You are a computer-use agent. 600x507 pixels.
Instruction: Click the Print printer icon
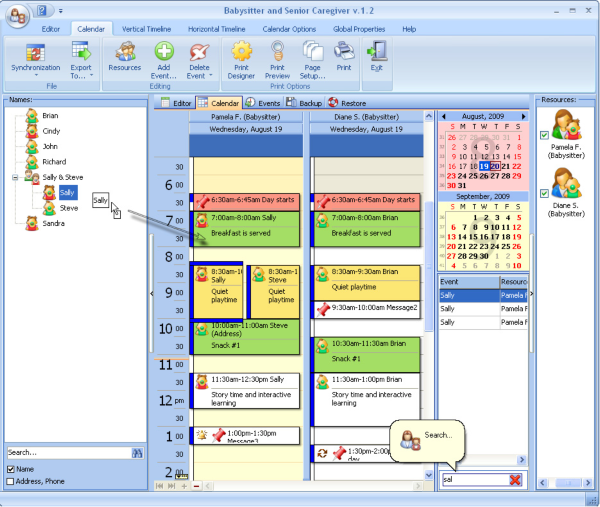(344, 52)
